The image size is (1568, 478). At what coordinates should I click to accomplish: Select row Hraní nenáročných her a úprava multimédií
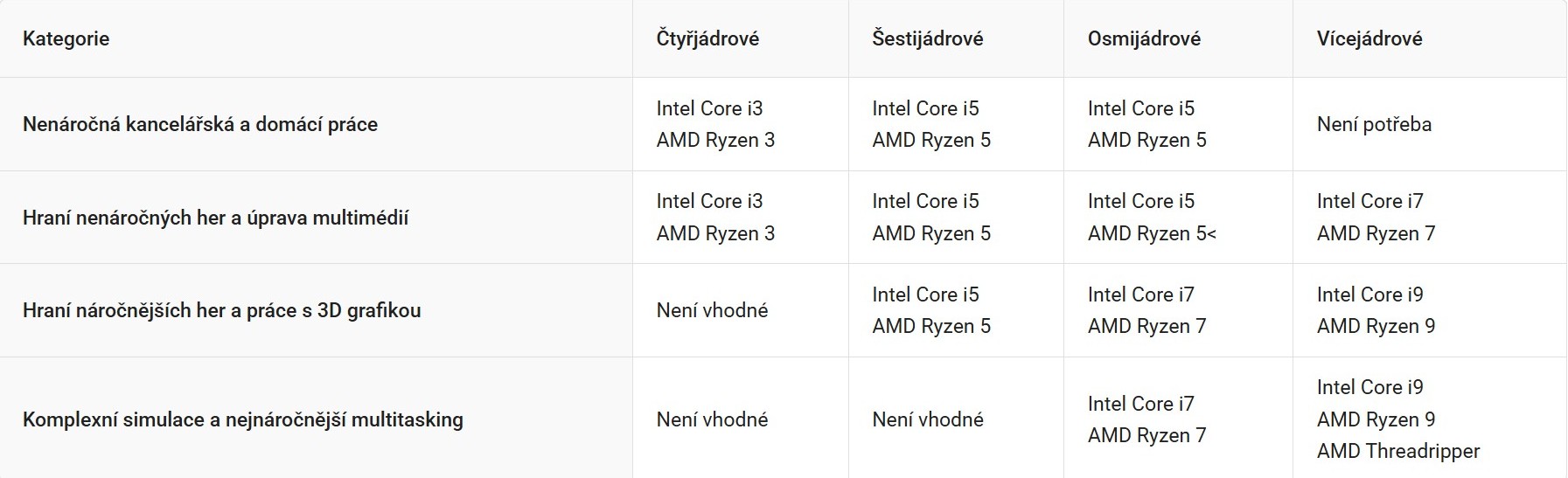coord(784,218)
